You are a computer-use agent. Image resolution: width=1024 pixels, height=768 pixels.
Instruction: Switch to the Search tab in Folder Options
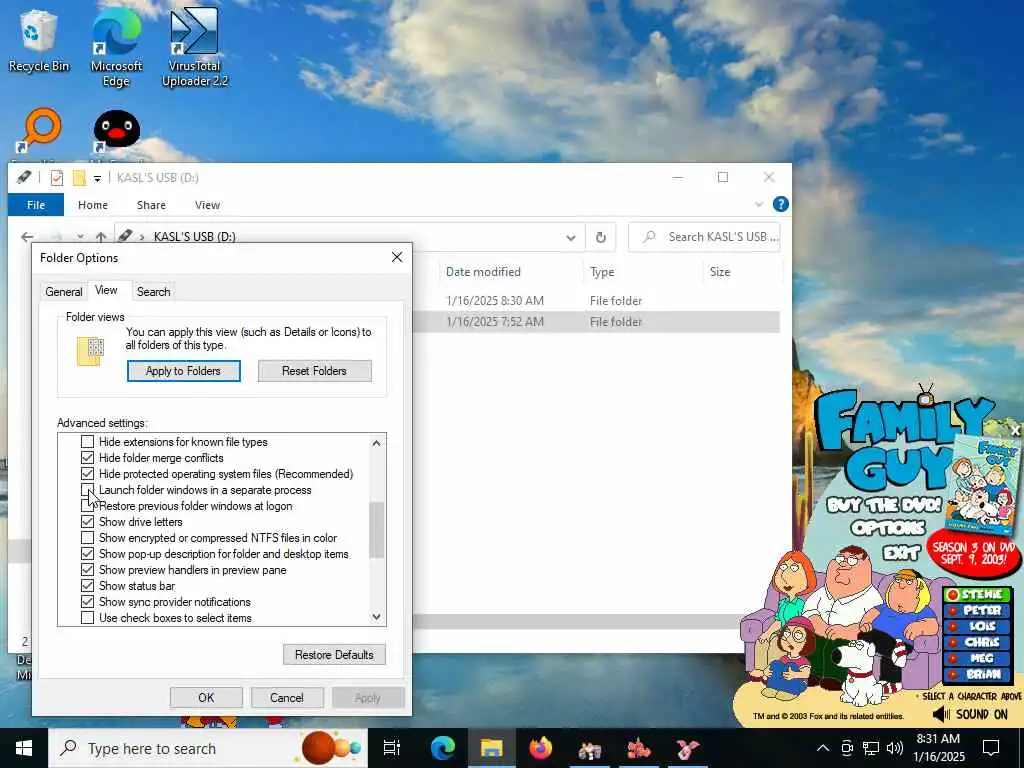click(153, 292)
